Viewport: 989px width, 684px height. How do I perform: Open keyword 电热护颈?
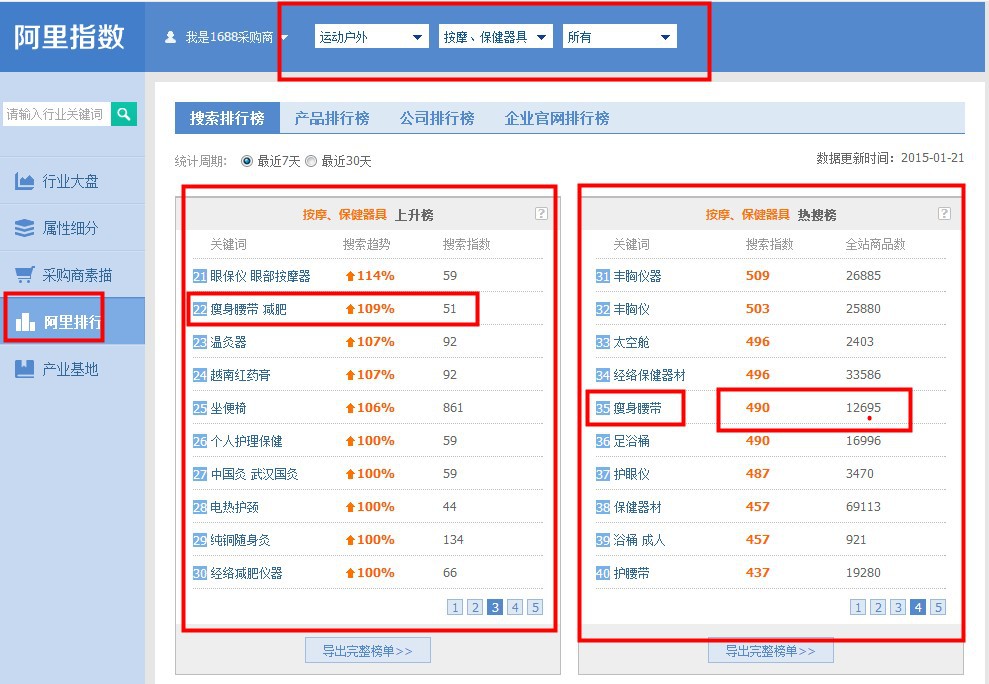click(234, 507)
